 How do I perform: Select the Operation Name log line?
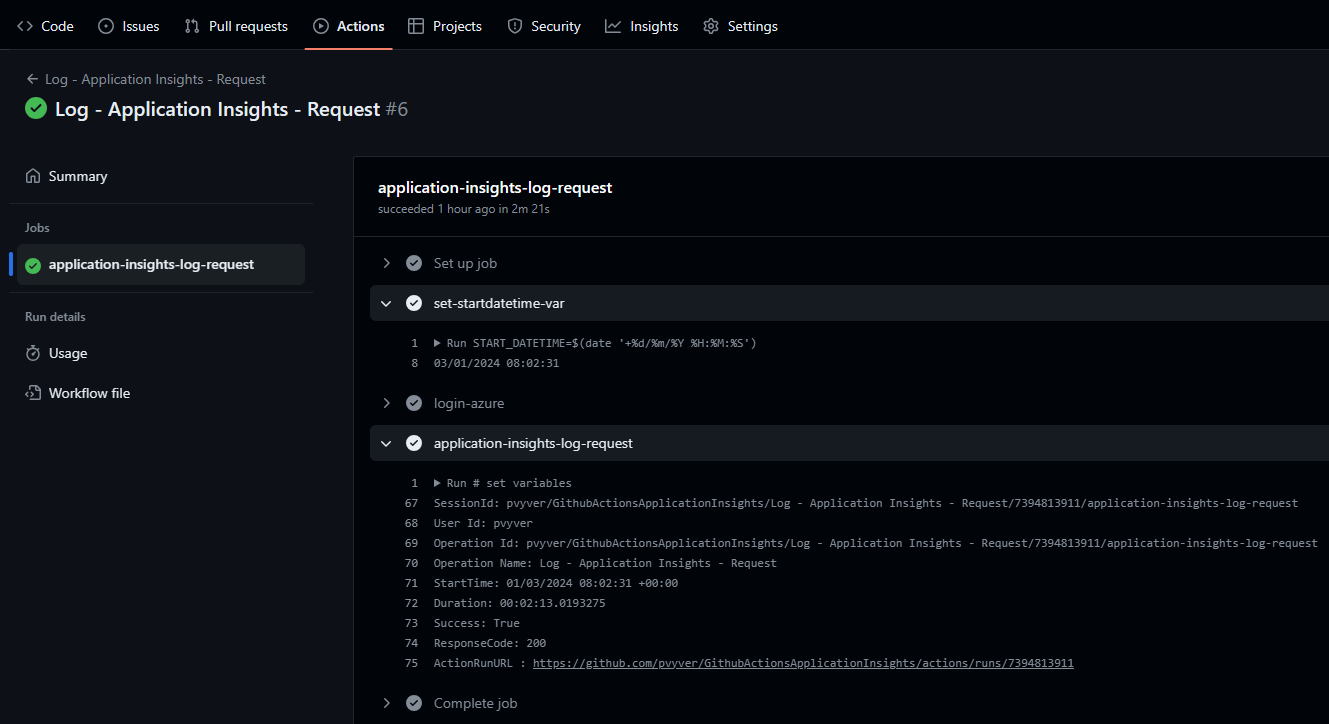tap(605, 563)
